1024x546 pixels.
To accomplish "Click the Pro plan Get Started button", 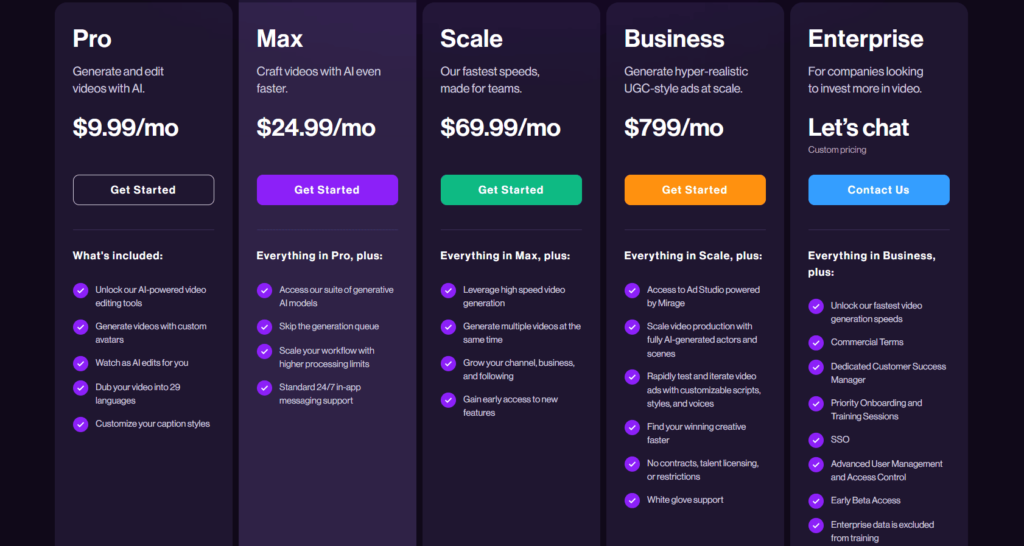I will (x=144, y=190).
